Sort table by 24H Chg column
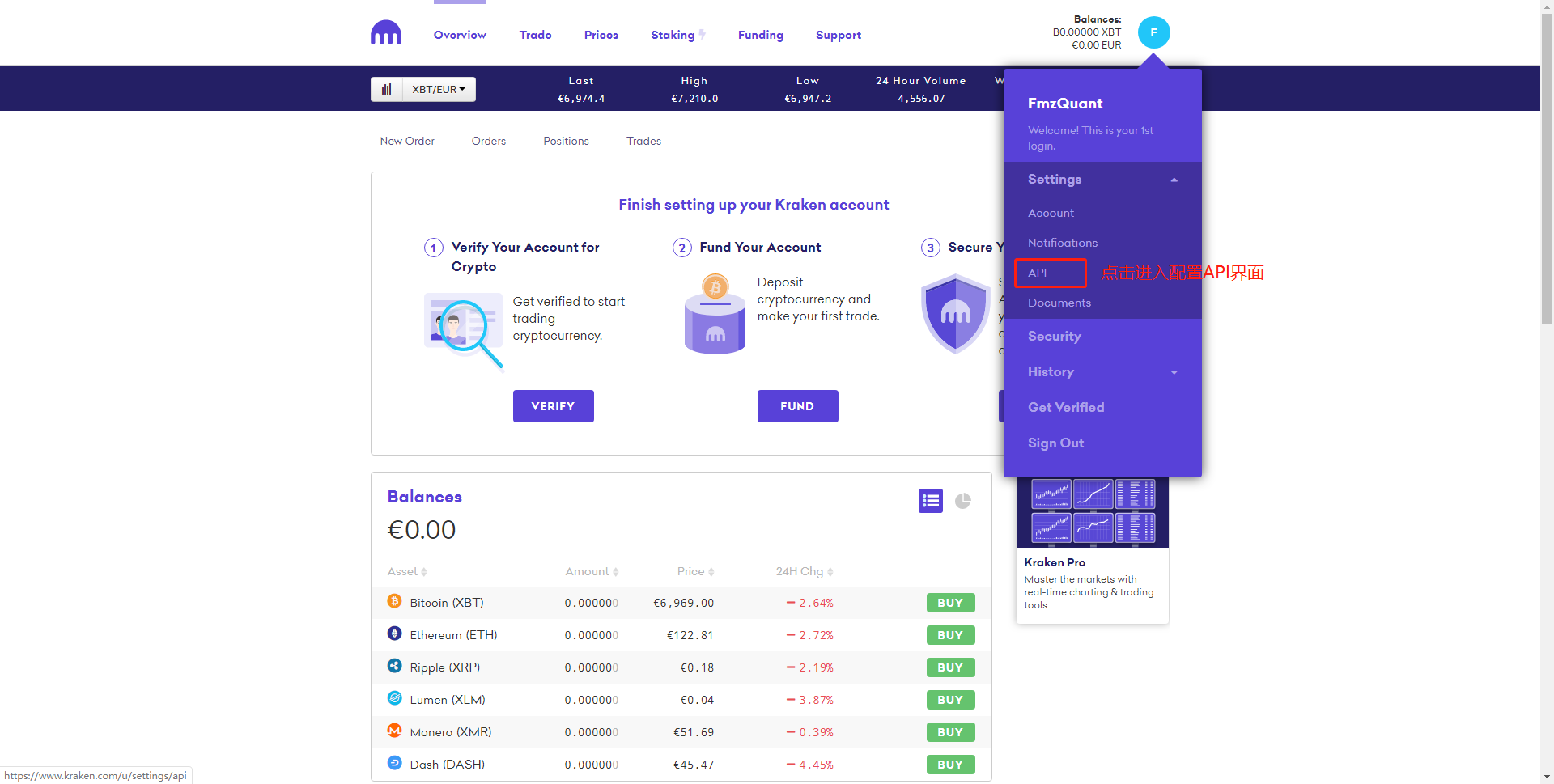 805,571
